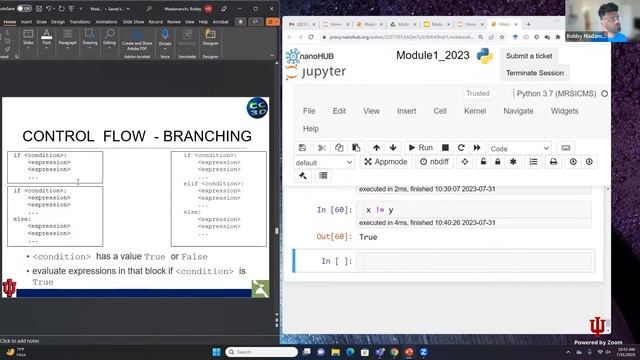Move the selected cell up
This screenshot has height=360, width=640.
click(x=376, y=148)
